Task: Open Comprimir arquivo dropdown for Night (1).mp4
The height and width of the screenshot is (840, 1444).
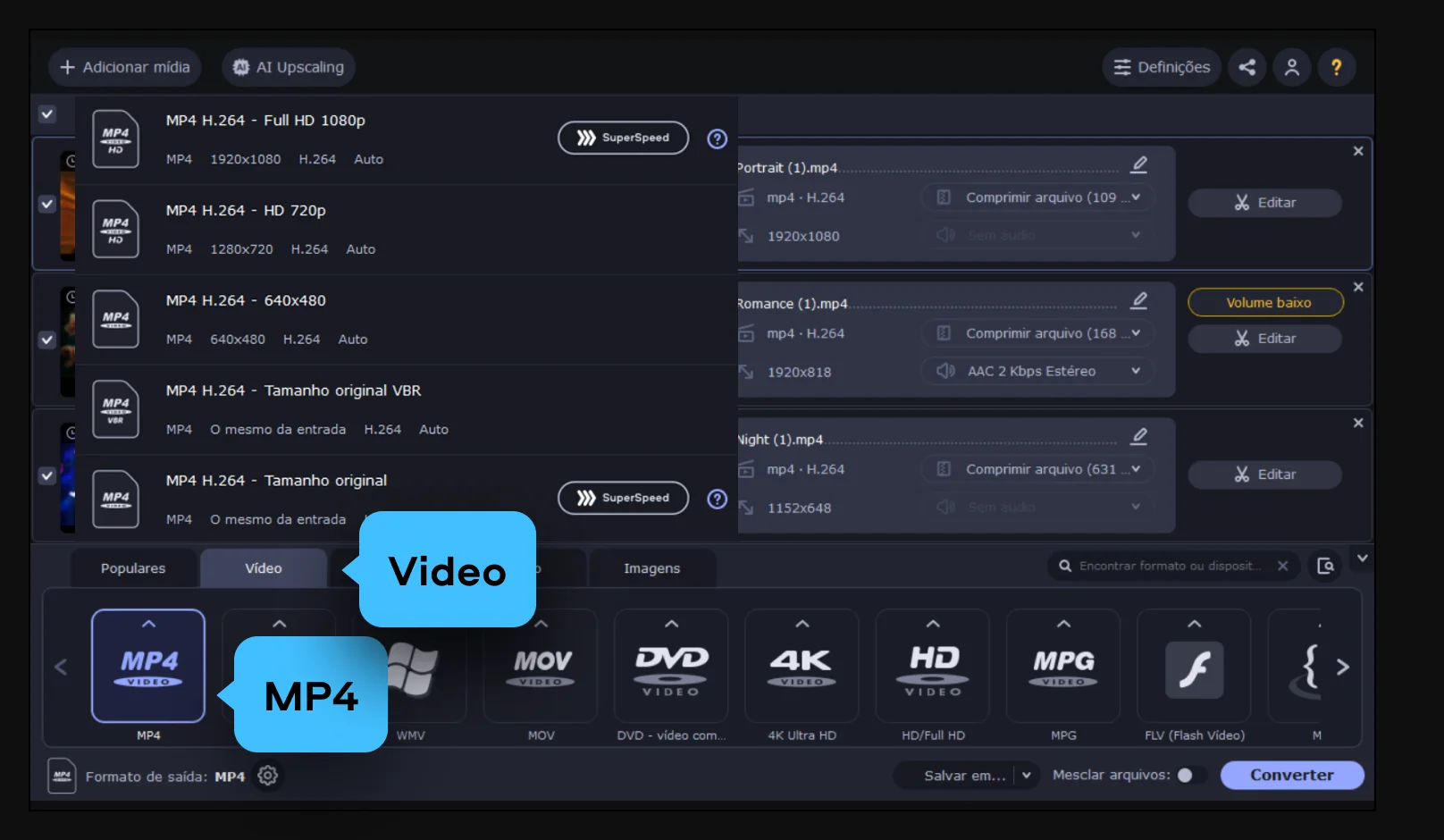Action: coord(1037,469)
